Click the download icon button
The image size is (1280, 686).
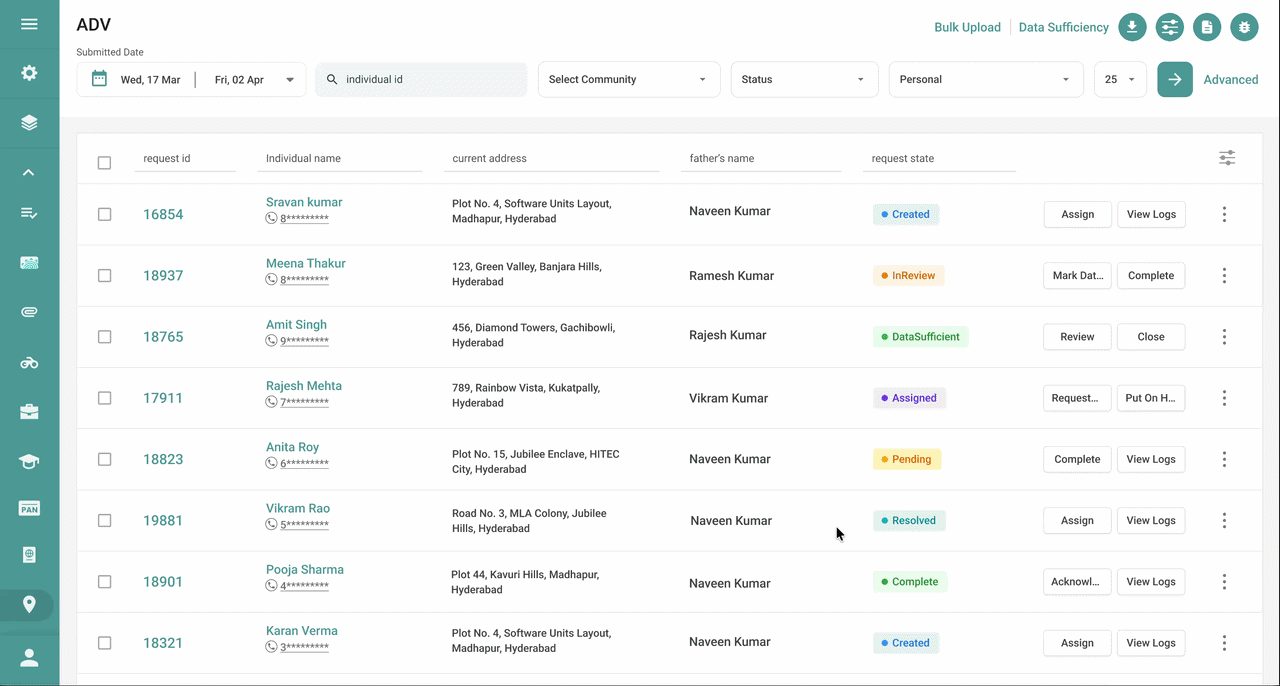[1131, 27]
